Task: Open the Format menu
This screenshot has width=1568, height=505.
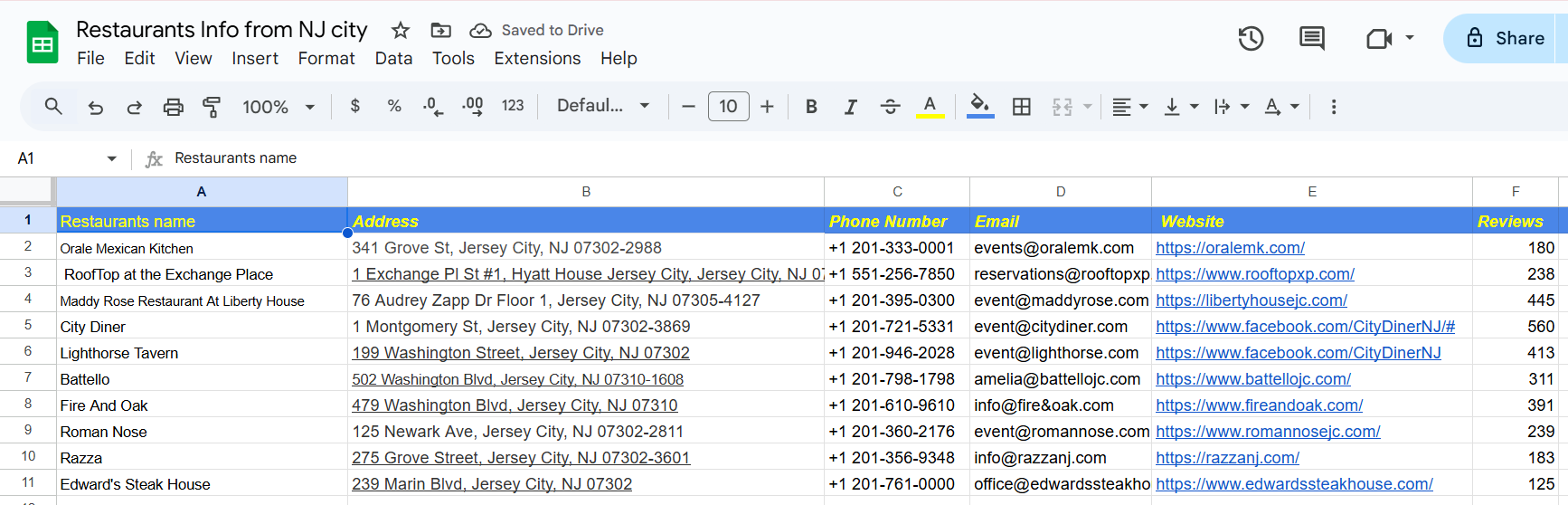Action: coord(326,59)
